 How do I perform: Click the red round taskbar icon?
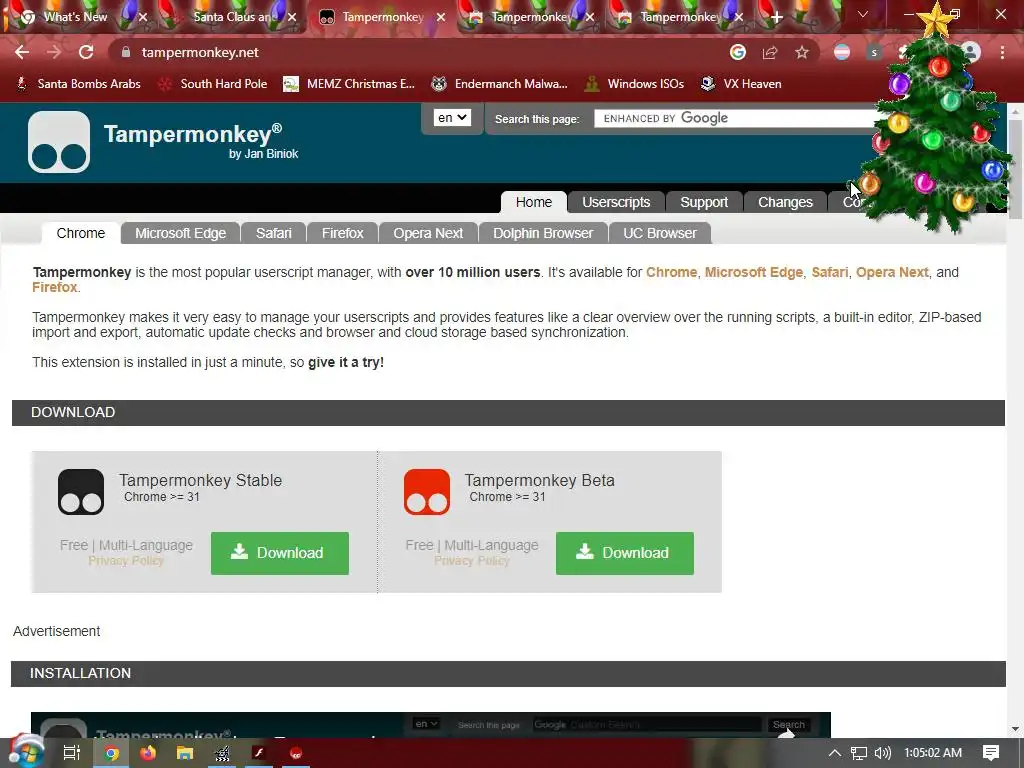tap(295, 753)
